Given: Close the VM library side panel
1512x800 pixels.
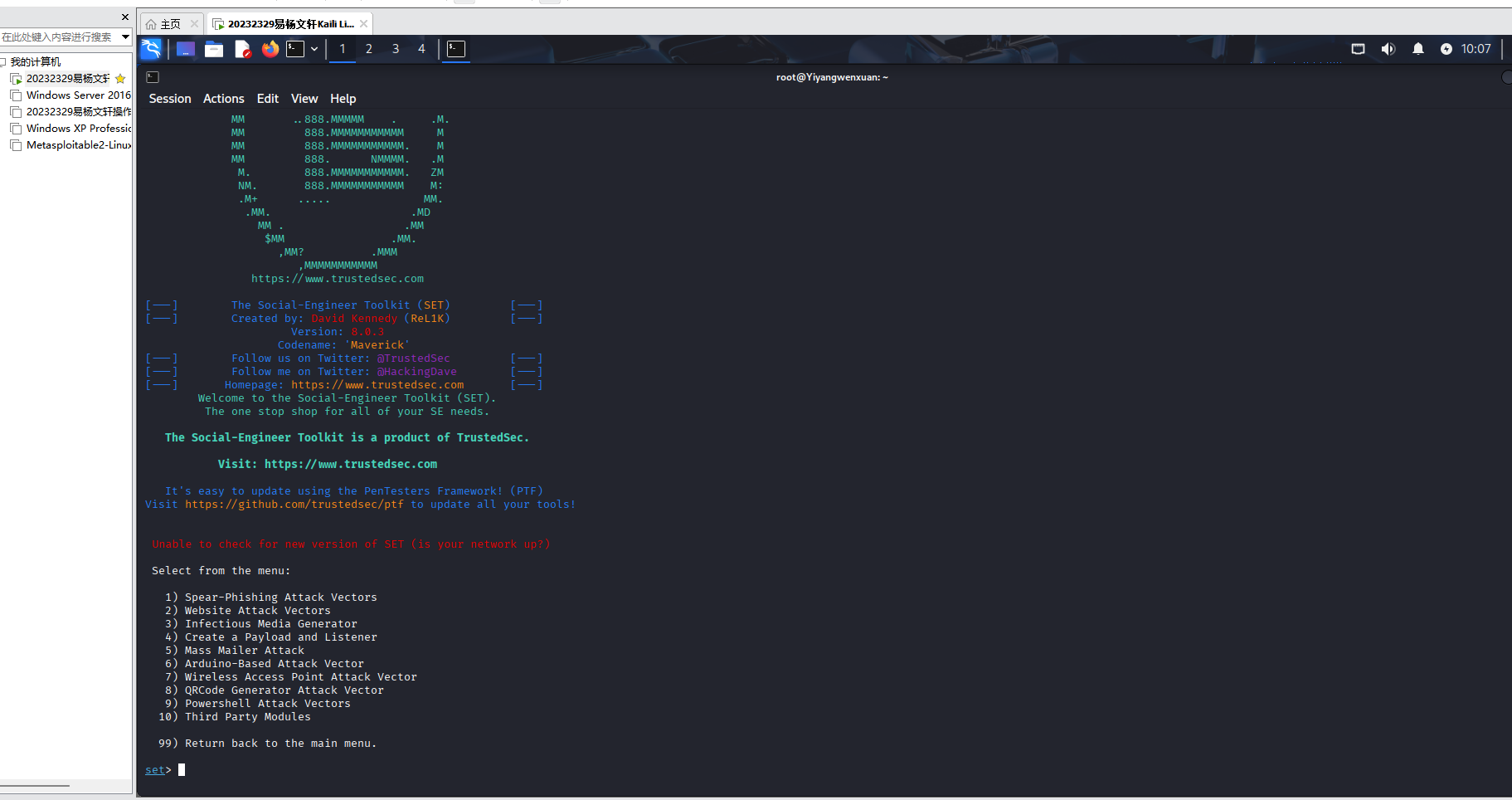Looking at the screenshot, I should [125, 17].
